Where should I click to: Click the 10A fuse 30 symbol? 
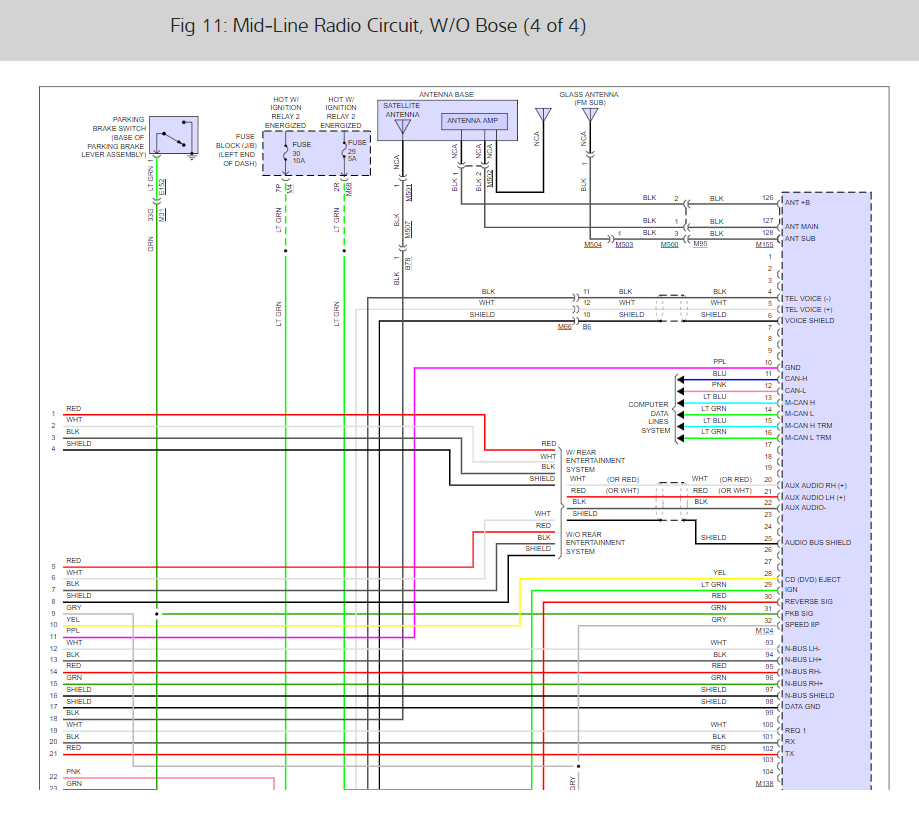point(286,152)
